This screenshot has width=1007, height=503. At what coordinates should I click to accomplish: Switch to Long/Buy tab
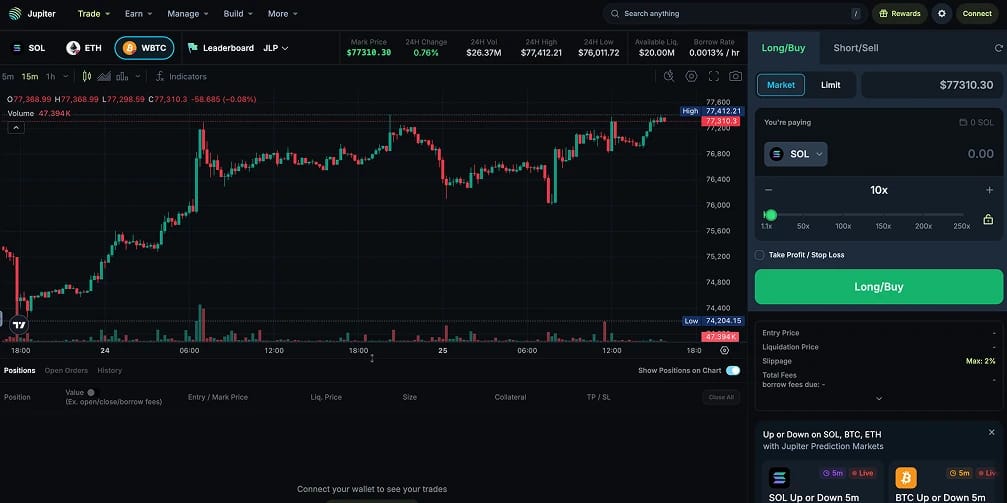783,48
